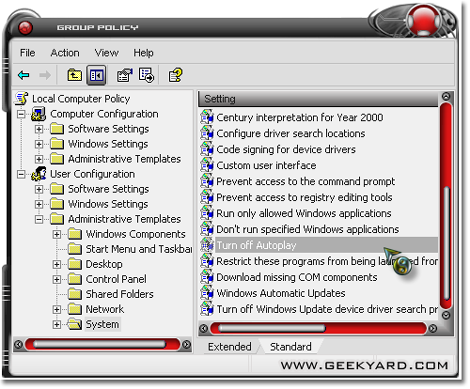Image resolution: width=470 pixels, height=389 pixels.
Task: Click the Control Panel folder icon
Action: click(x=75, y=279)
